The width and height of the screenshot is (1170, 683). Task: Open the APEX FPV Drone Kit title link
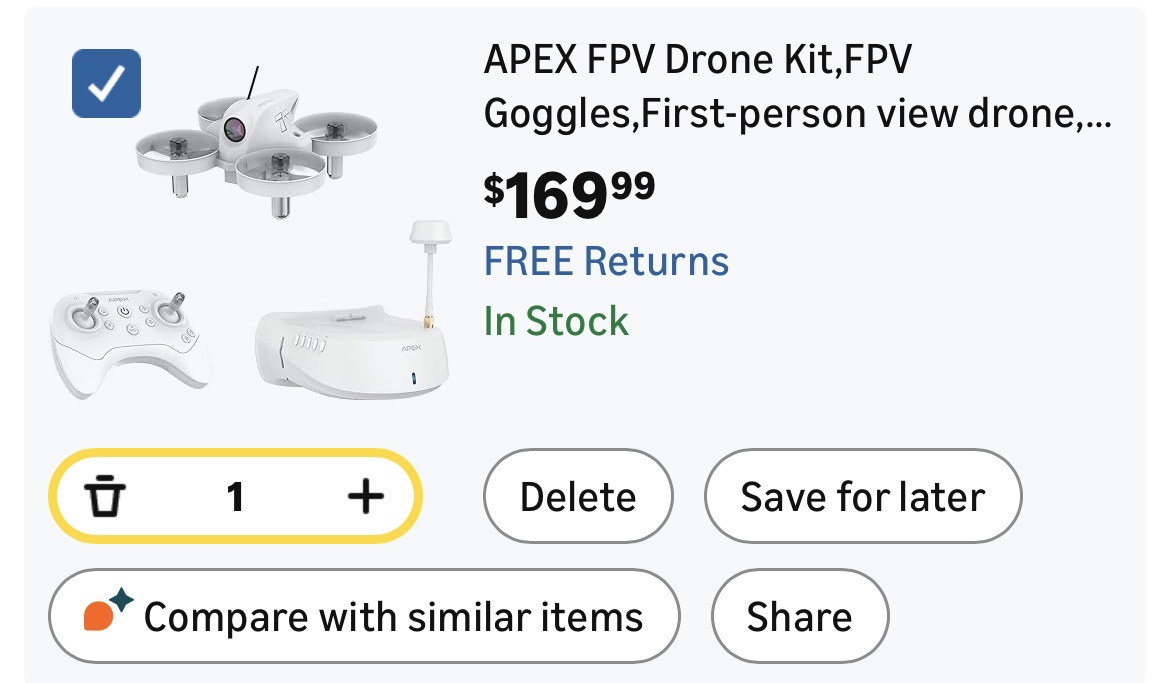(798, 86)
